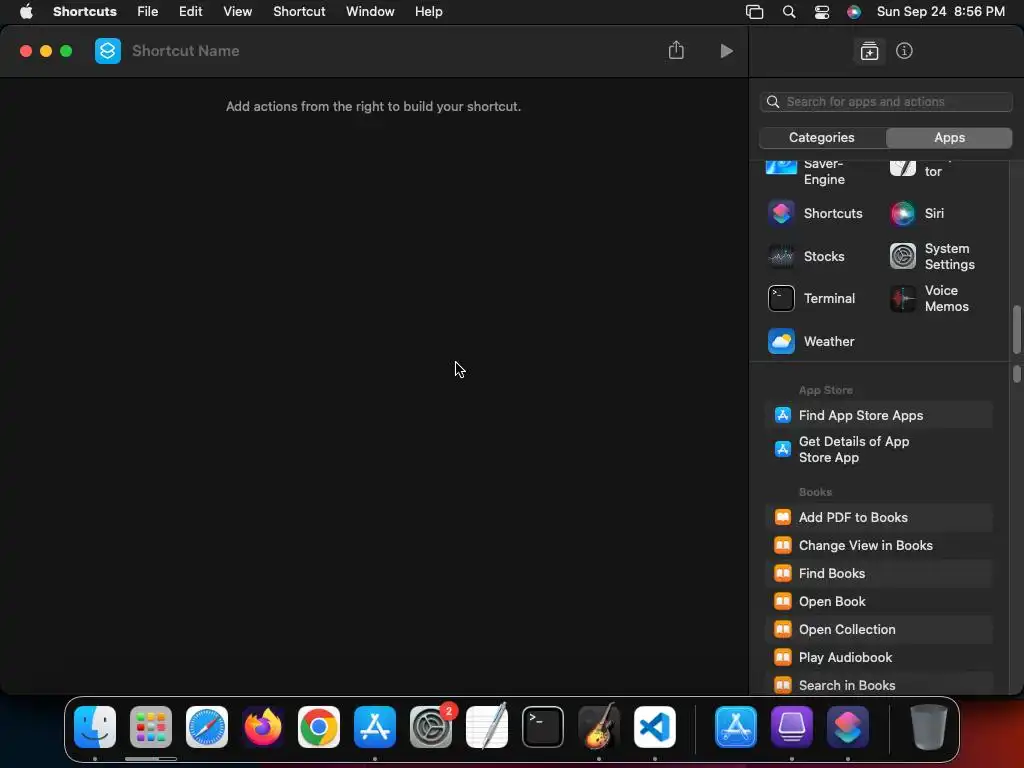Select the Apps tab

[949, 137]
